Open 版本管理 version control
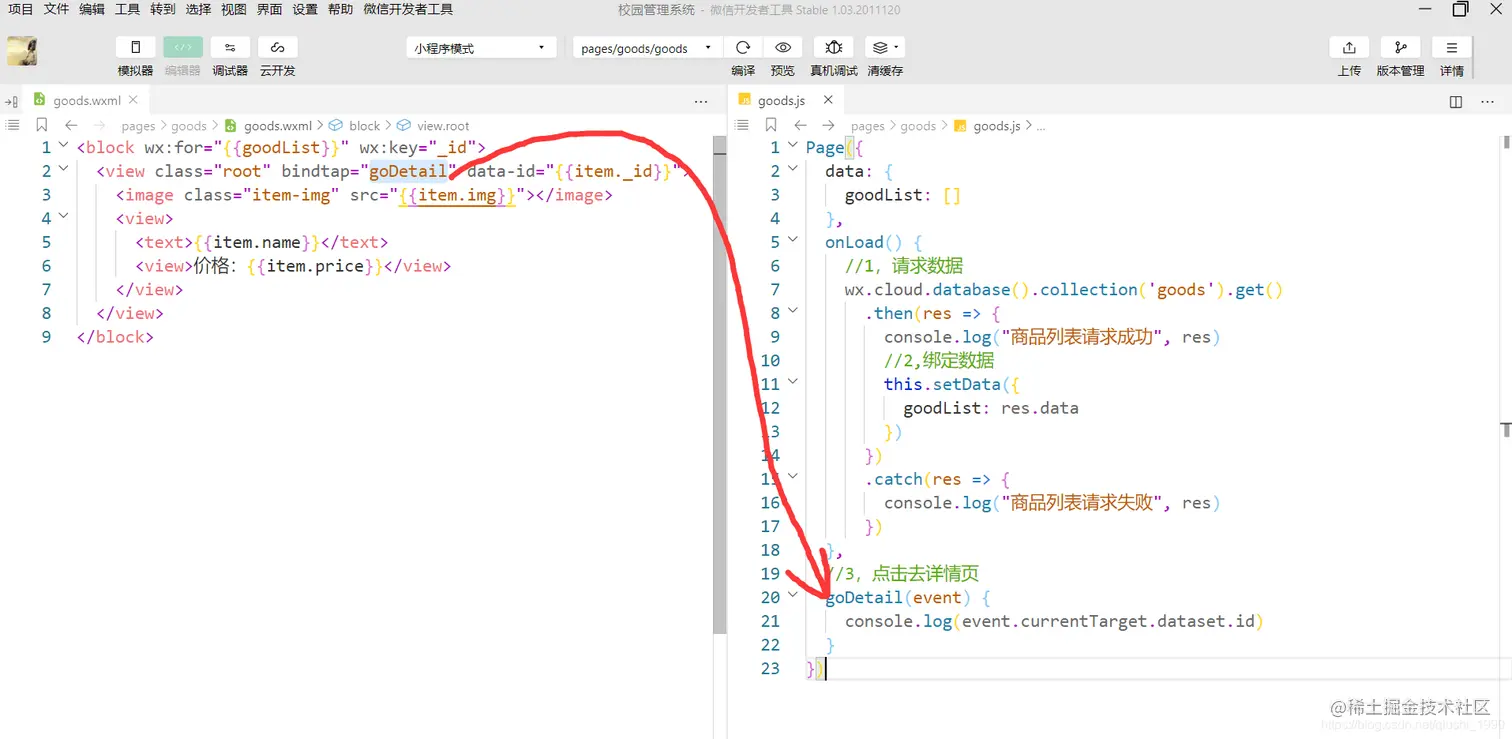Viewport: 1512px width, 739px height. pyautogui.click(x=1400, y=48)
